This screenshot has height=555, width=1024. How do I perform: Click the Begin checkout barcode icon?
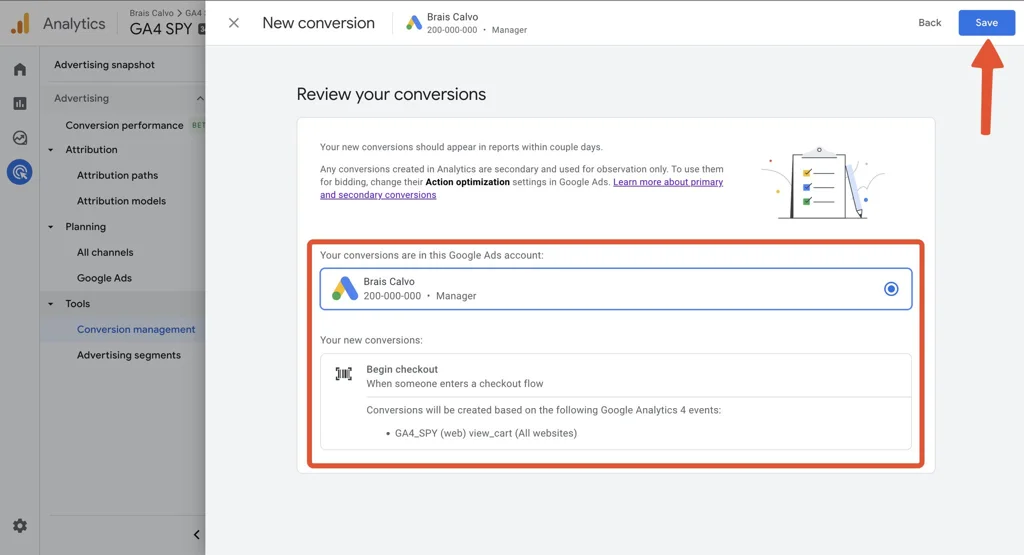click(344, 373)
